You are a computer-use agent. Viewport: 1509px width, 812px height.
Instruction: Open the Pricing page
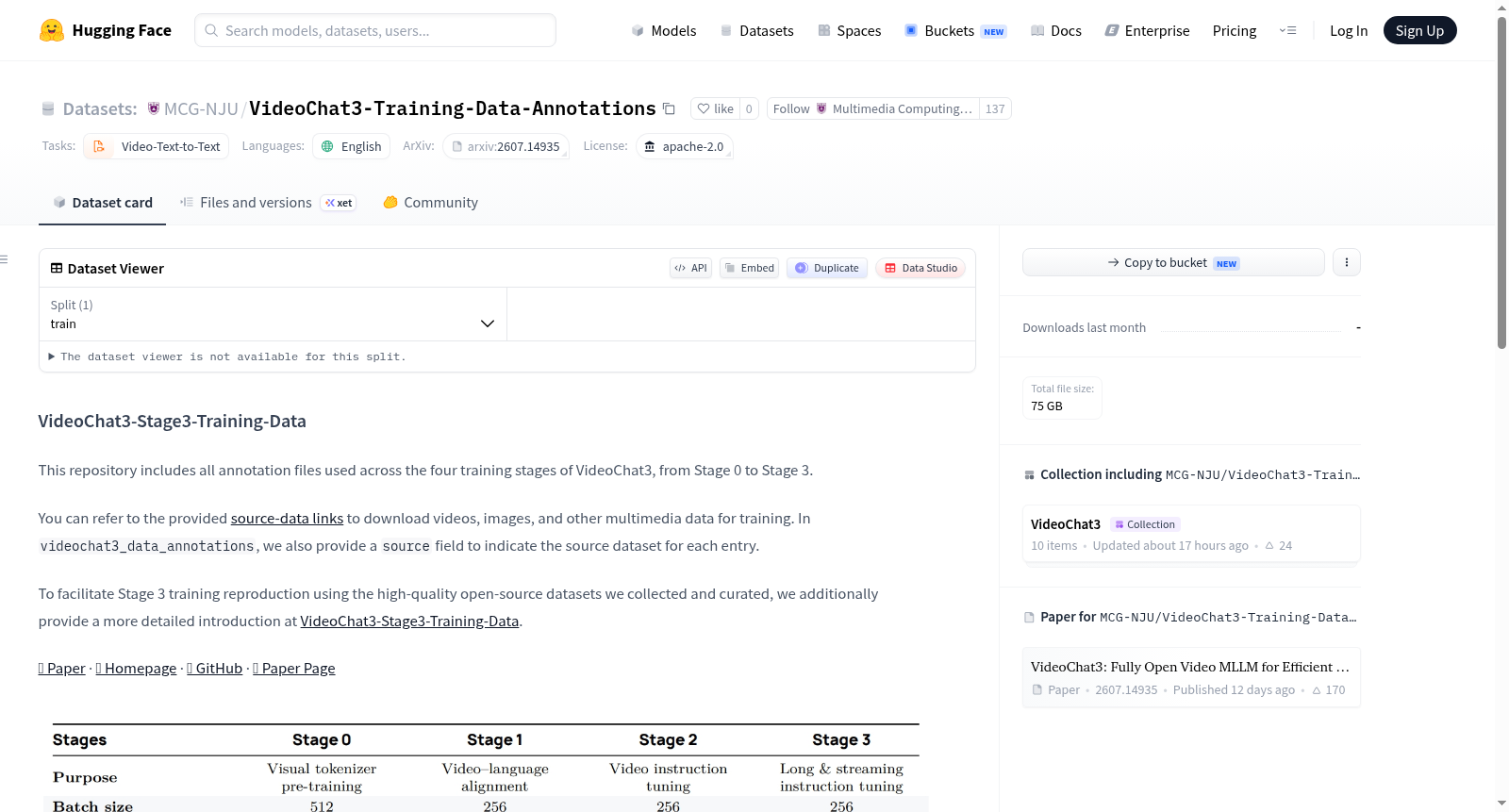tap(1235, 30)
